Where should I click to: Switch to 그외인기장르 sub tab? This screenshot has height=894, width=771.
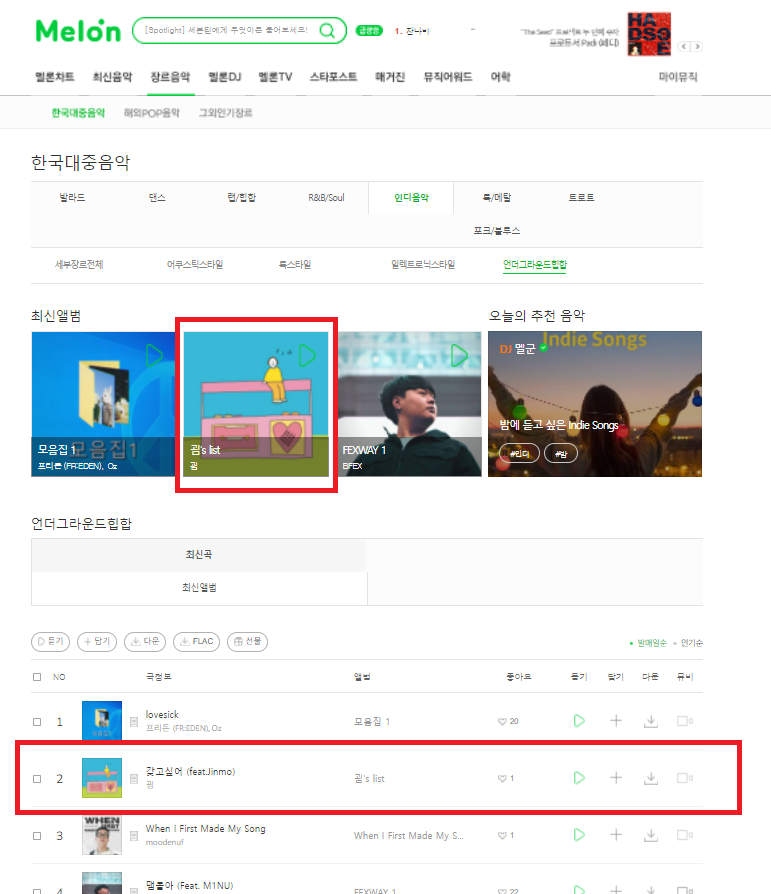tap(225, 113)
